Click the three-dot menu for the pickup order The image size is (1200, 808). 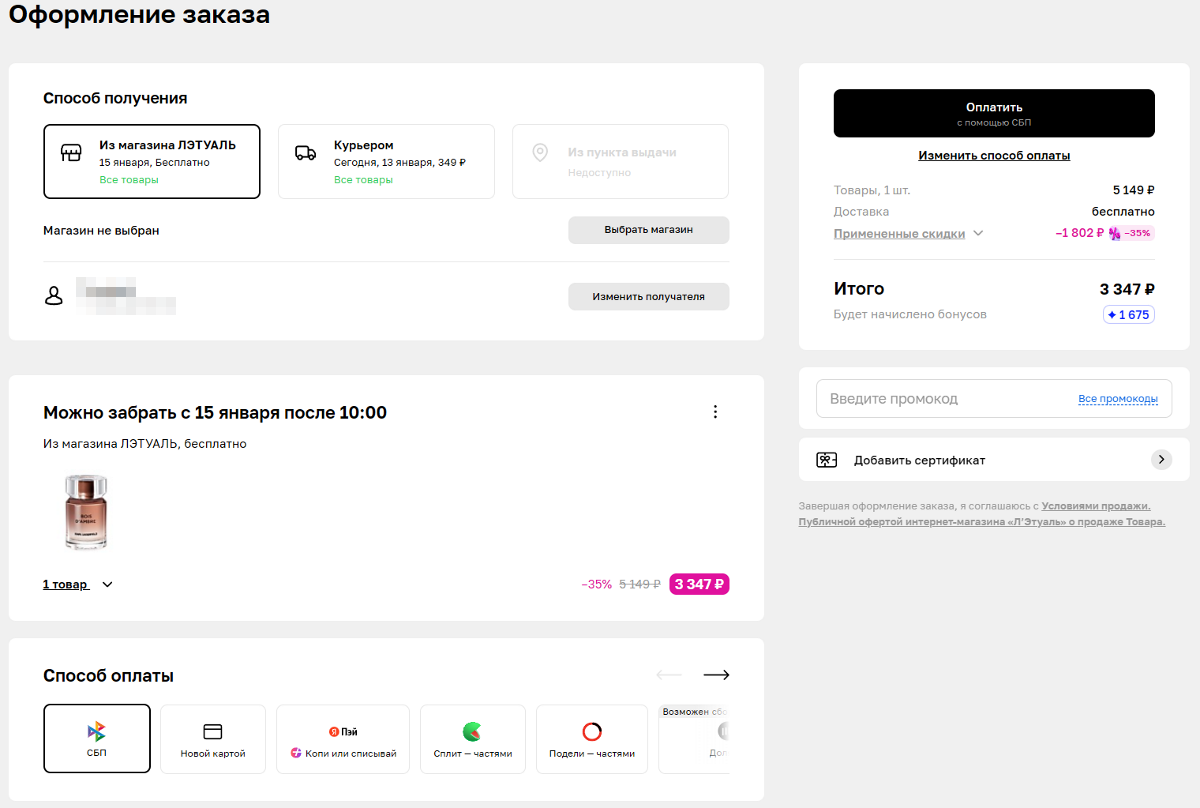[x=714, y=412]
